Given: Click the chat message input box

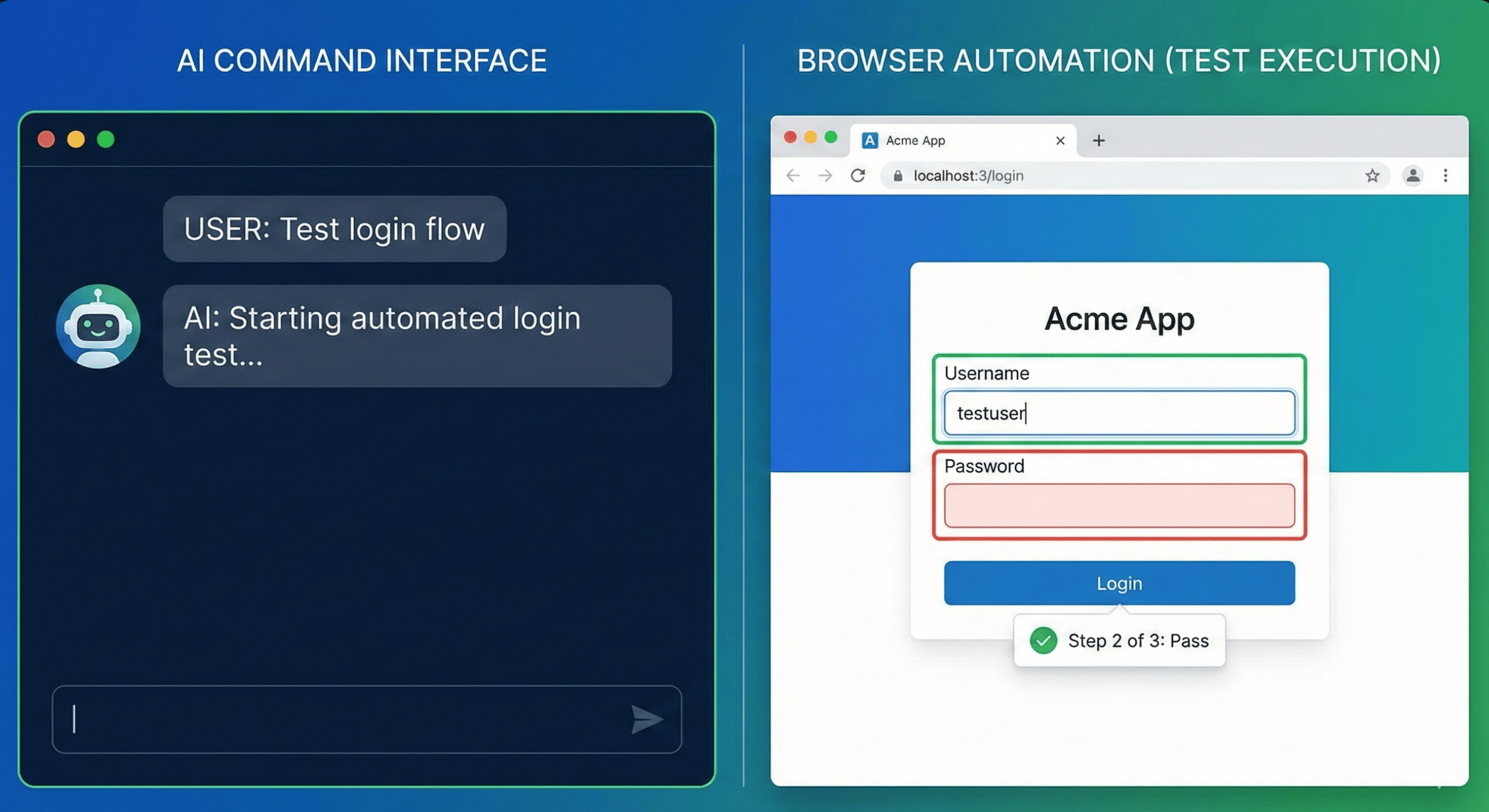Looking at the screenshot, I should (347, 719).
